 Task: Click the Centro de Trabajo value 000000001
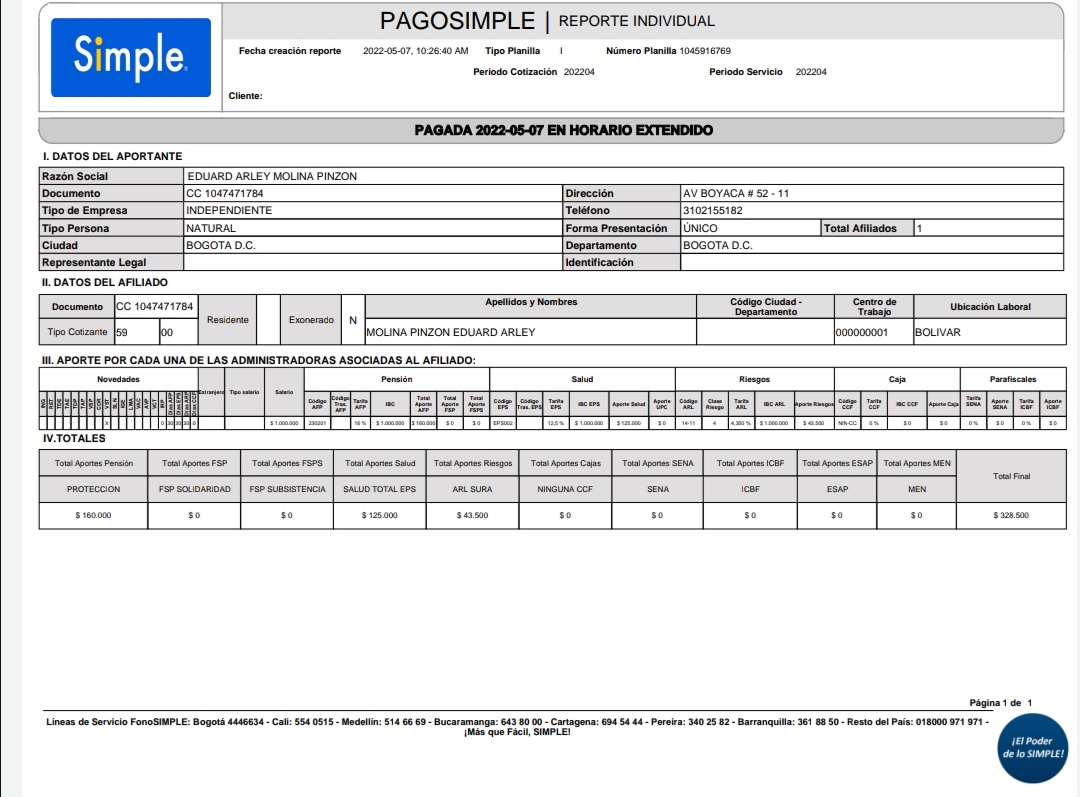pos(861,332)
